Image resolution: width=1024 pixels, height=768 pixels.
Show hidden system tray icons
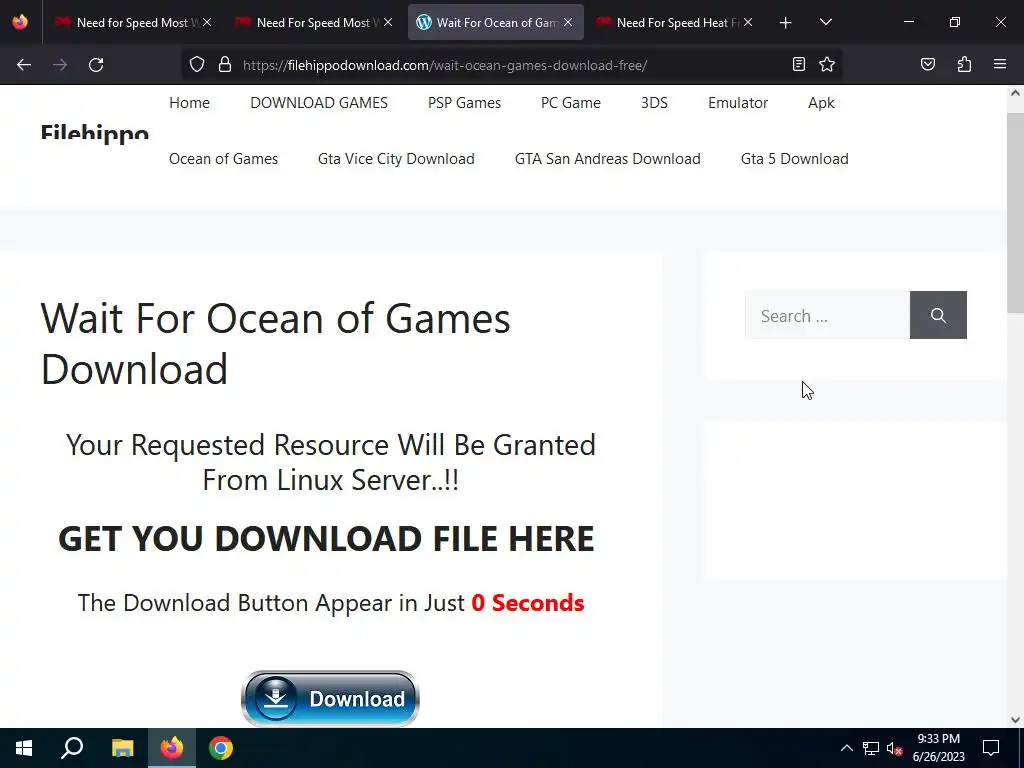pyautogui.click(x=846, y=748)
